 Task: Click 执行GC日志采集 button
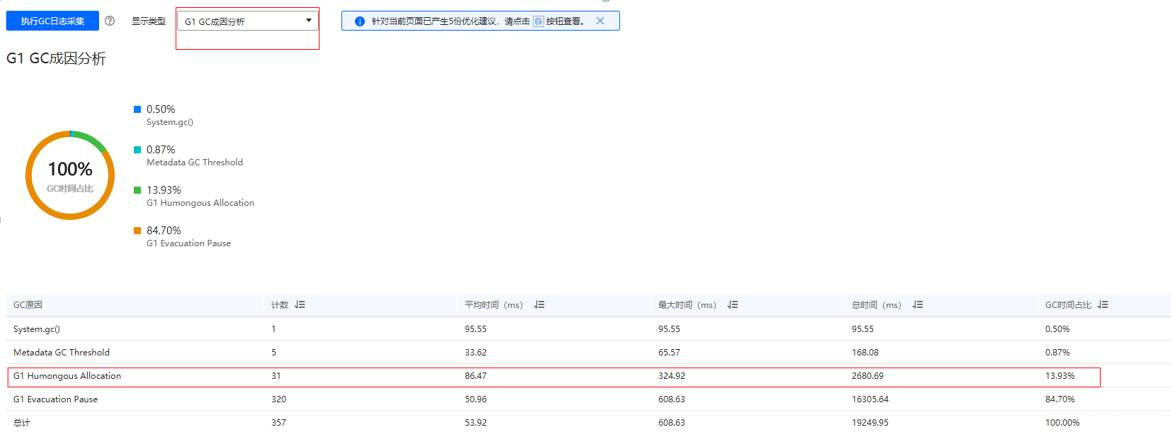point(53,21)
